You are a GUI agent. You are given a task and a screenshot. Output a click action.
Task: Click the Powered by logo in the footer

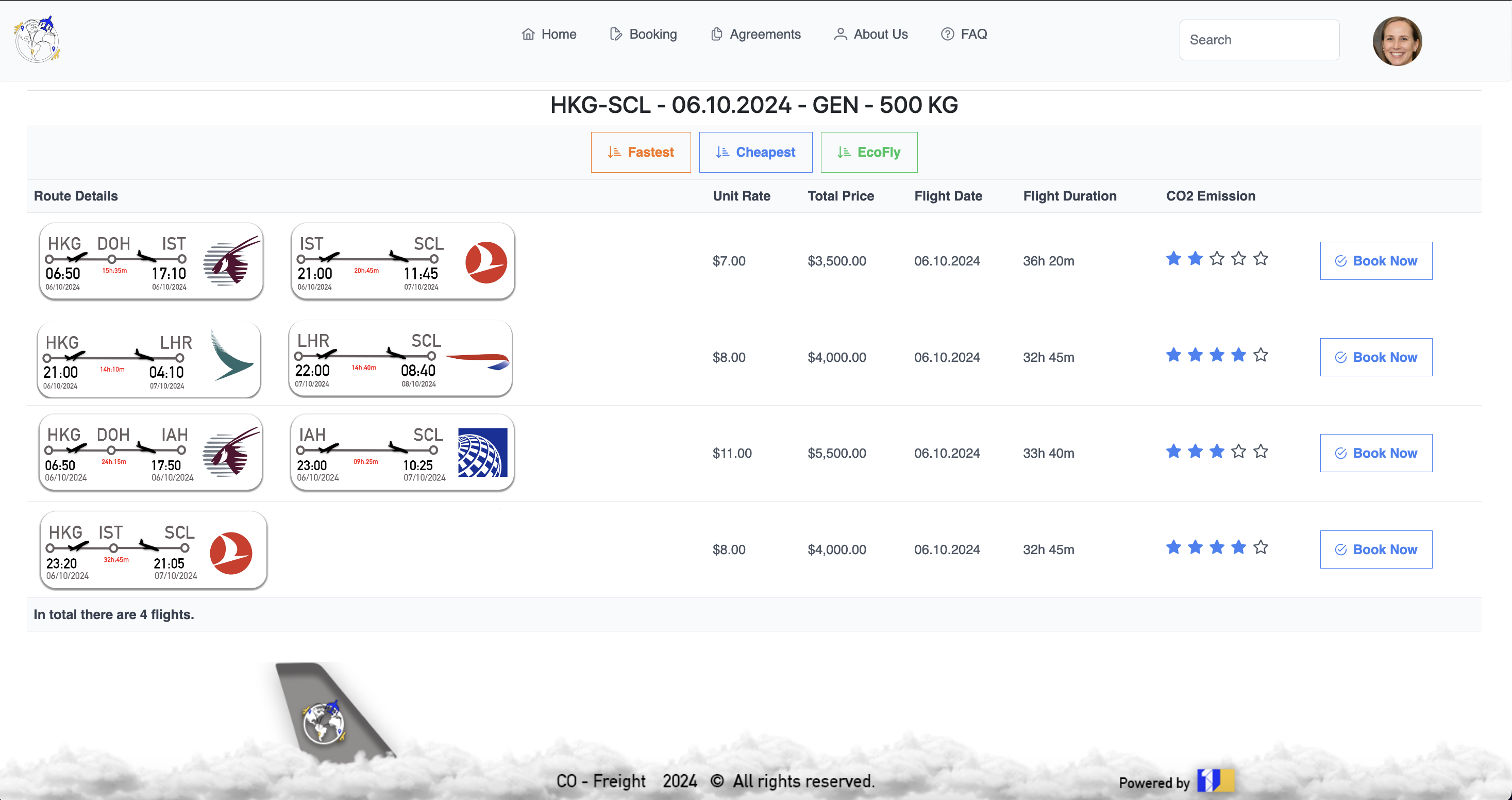pos(1215,780)
